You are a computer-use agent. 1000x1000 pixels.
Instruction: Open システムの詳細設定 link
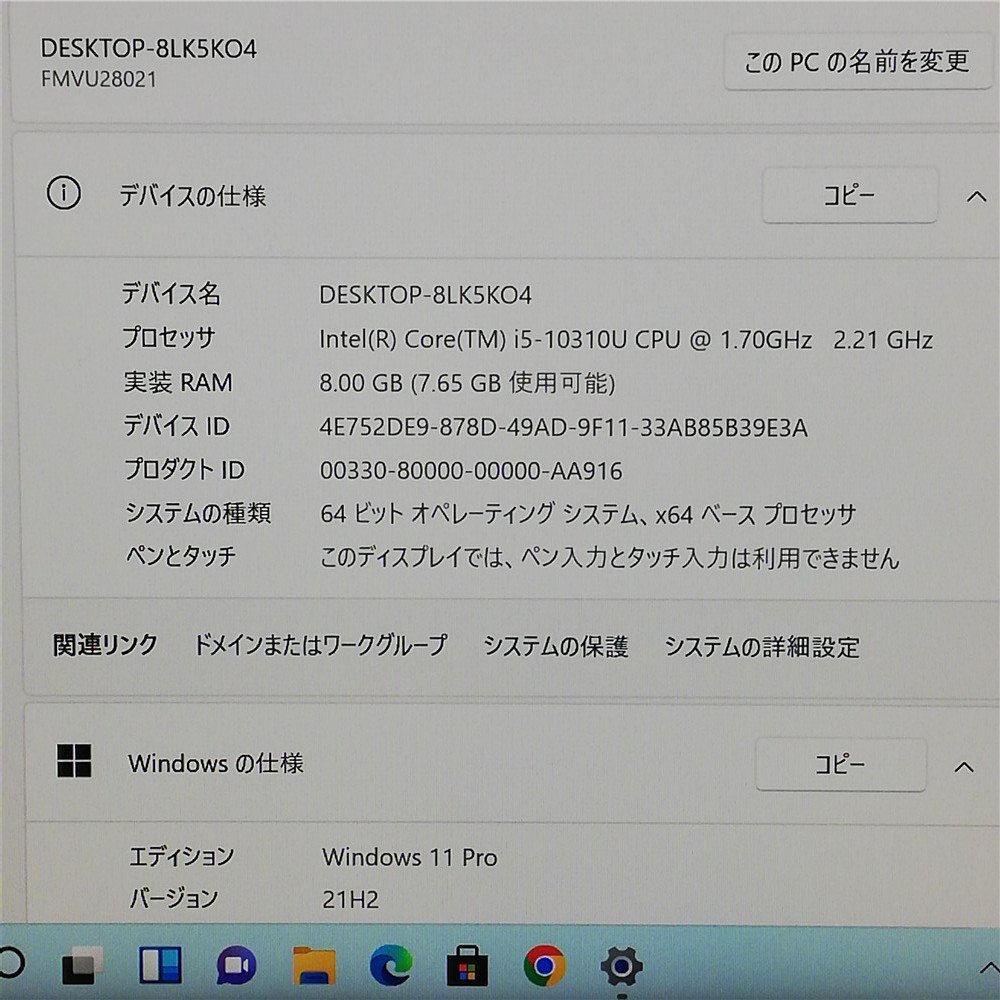coord(762,647)
